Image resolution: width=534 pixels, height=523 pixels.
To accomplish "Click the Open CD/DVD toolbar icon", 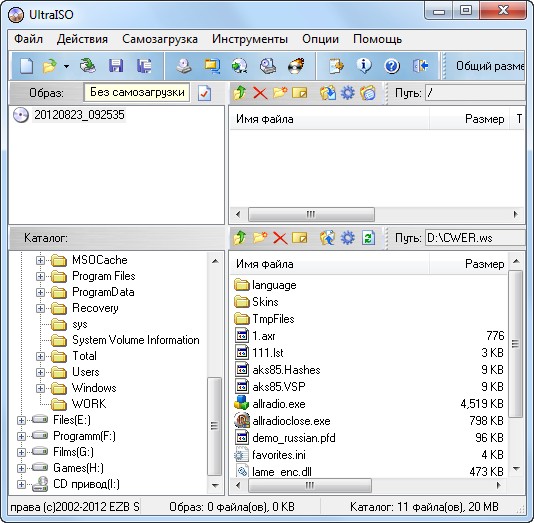I will pos(88,66).
